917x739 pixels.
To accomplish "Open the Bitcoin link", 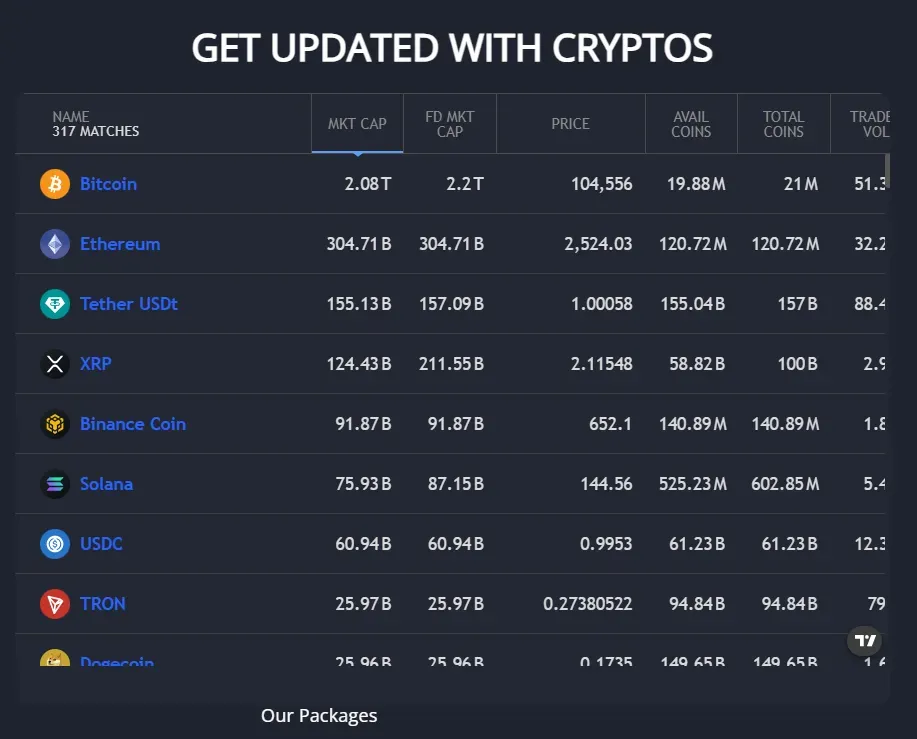I will coord(108,184).
